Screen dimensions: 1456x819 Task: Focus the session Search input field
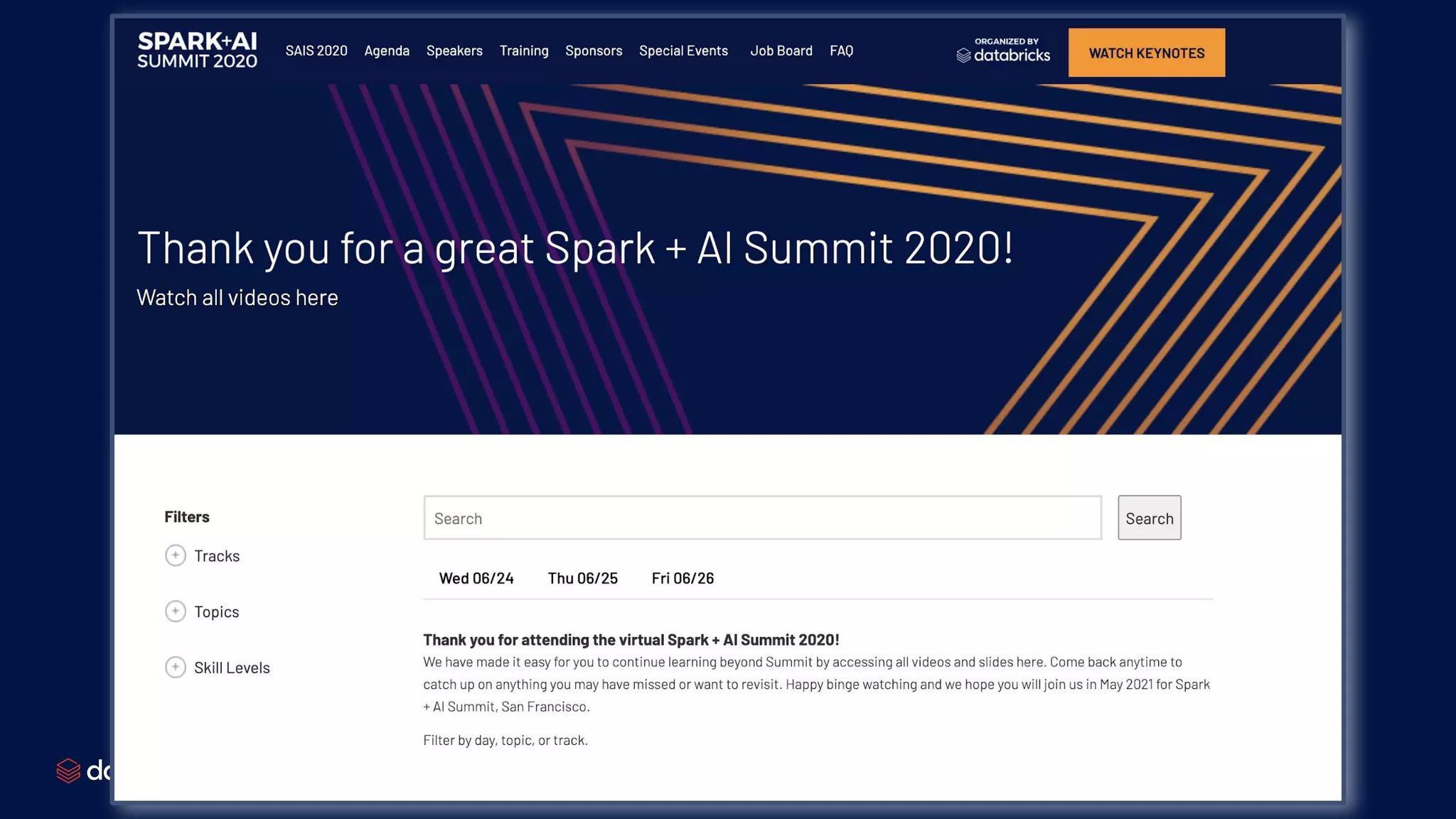pyautogui.click(x=762, y=518)
